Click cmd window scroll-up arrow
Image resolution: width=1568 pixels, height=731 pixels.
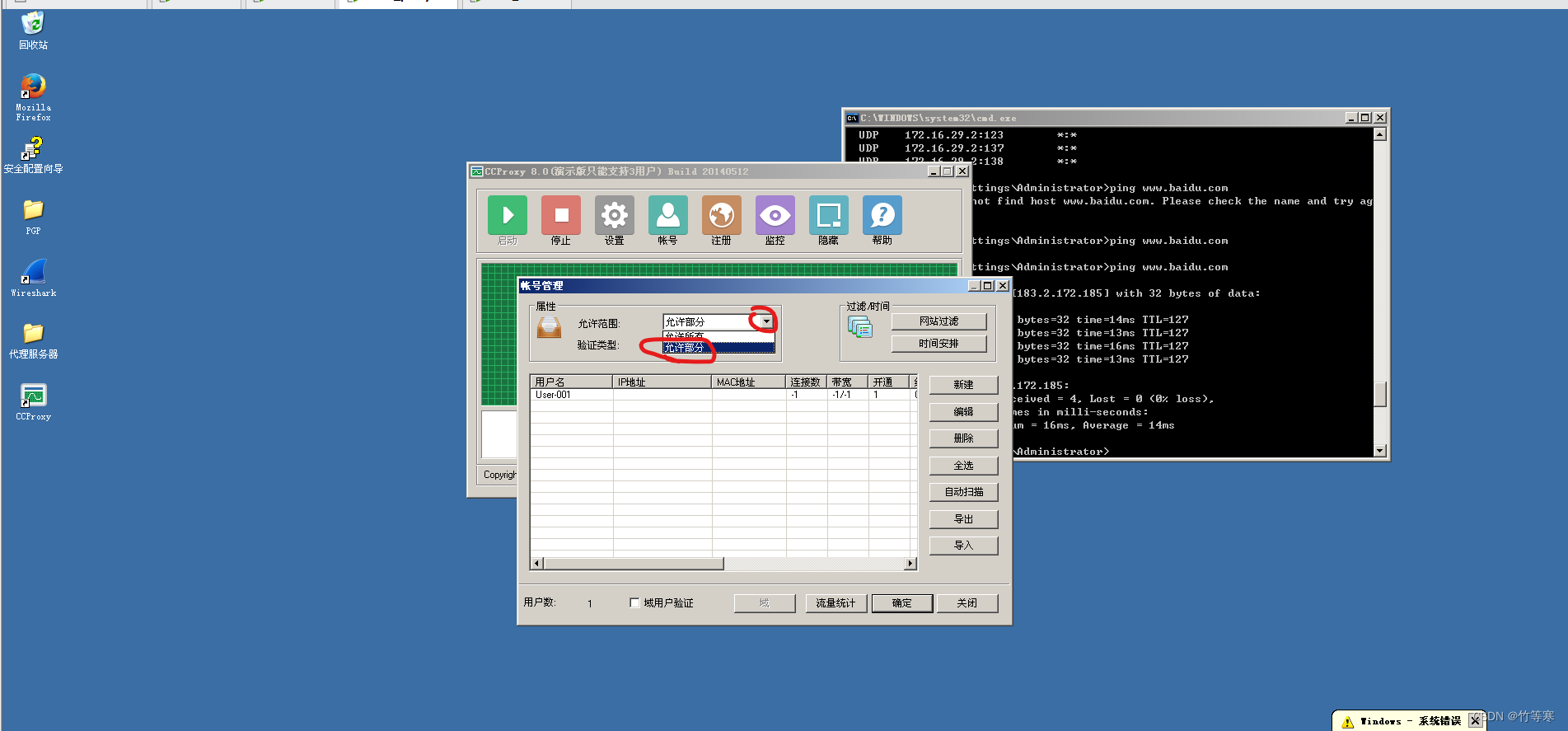coord(1380,134)
